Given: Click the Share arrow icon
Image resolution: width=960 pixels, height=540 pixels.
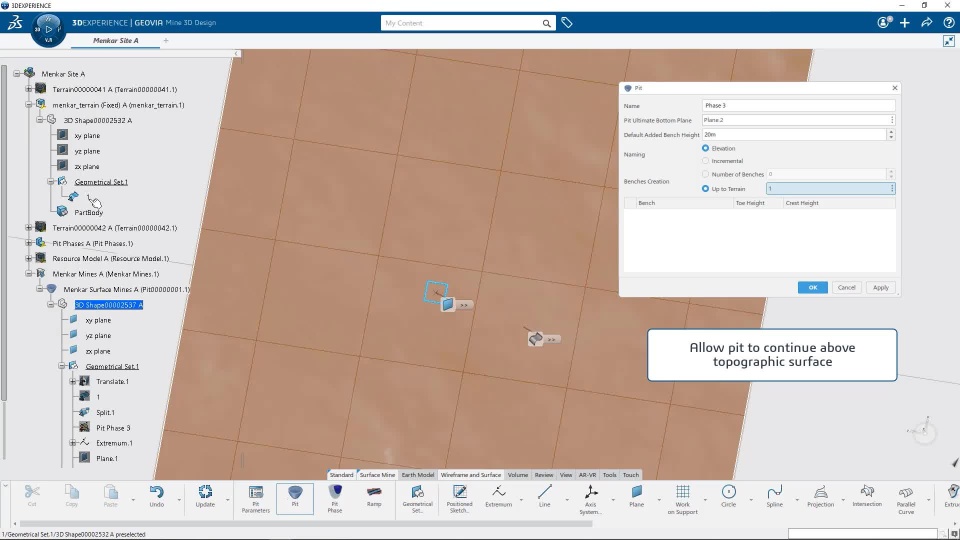Looking at the screenshot, I should (926, 23).
